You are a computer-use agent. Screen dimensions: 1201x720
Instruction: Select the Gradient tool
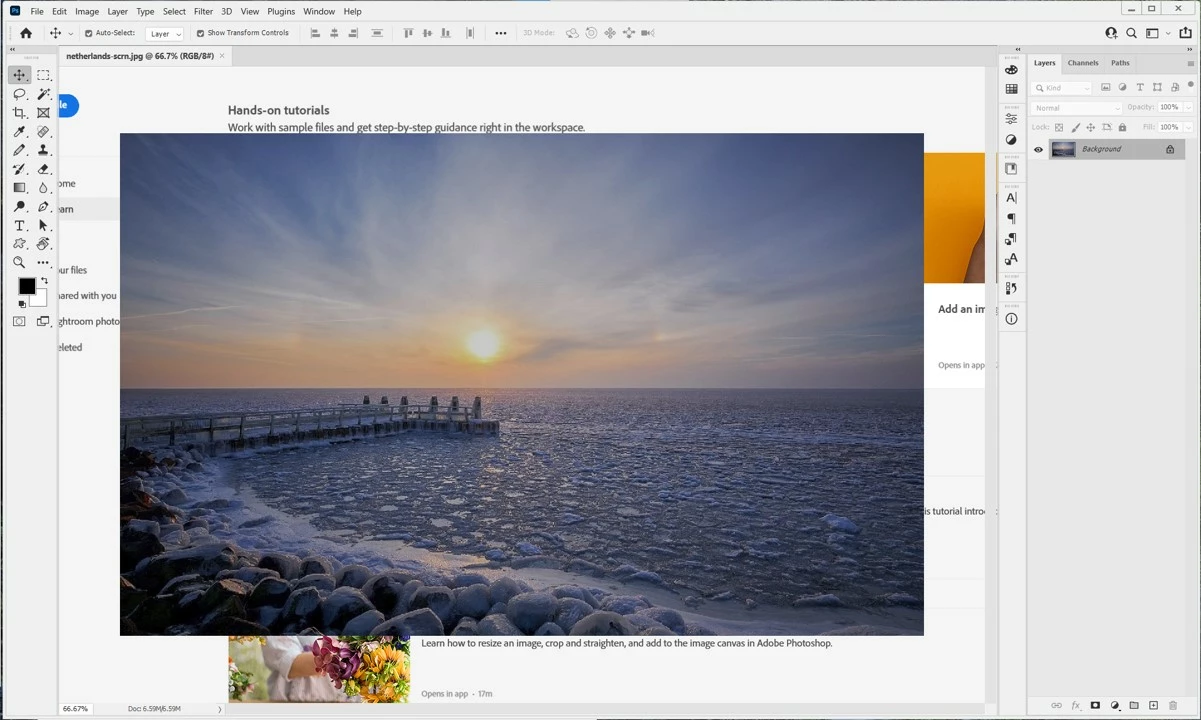(19, 188)
